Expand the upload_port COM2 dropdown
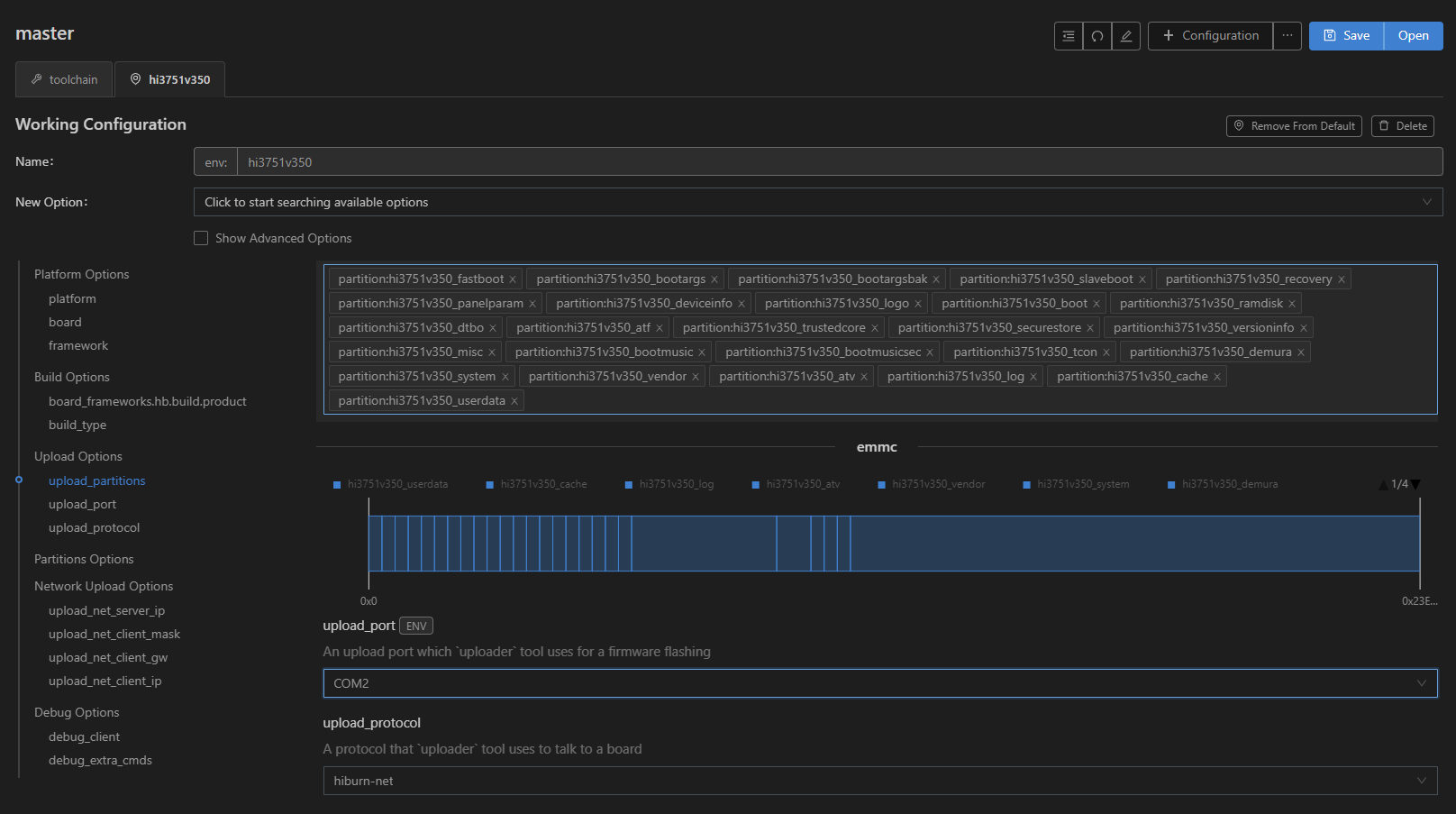Screen dimensions: 1456x814 tap(879, 683)
